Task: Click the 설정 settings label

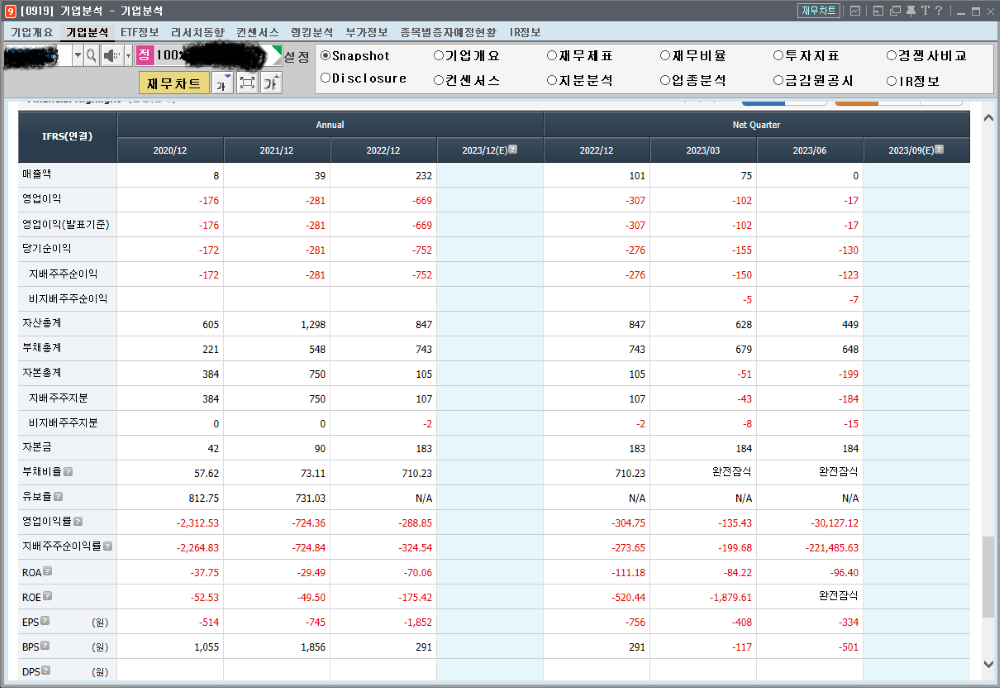Action: pos(297,57)
